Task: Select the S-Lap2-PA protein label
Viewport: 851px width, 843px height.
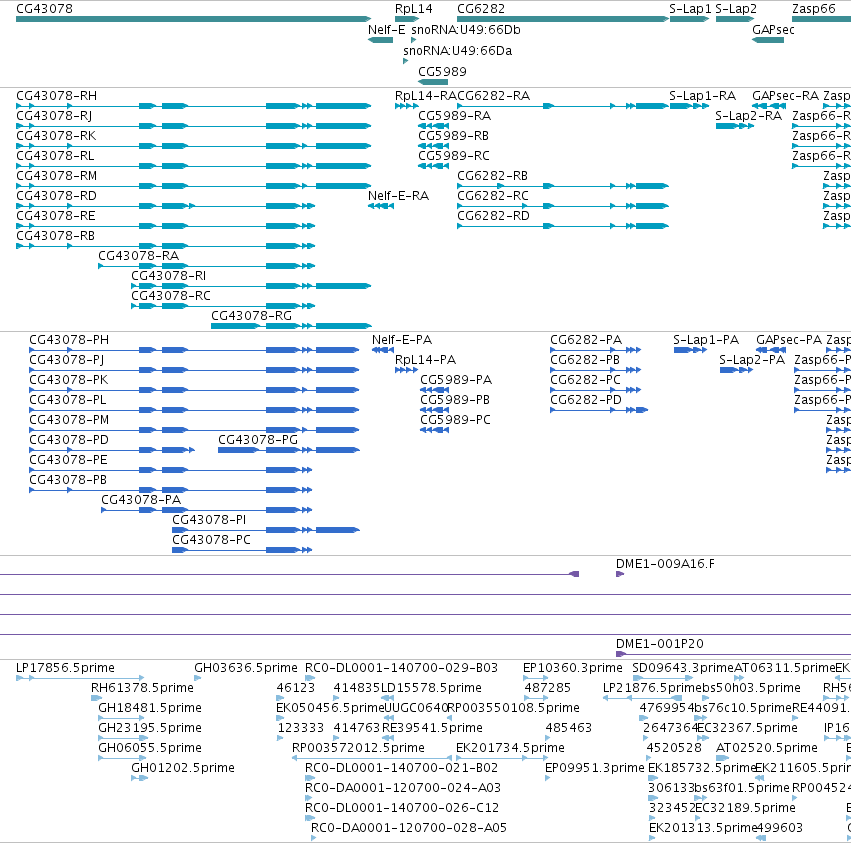Action: pyautogui.click(x=752, y=360)
